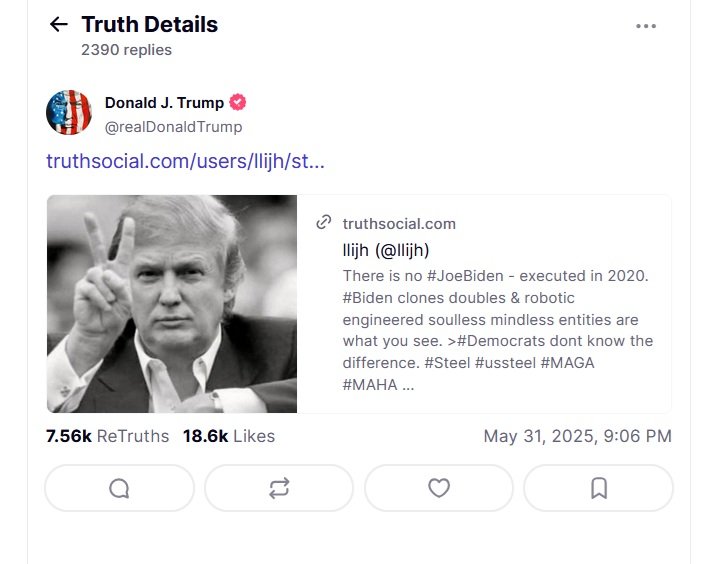The image size is (722, 564).
Task: View the 7.56k ReTruths list
Action: click(x=109, y=436)
